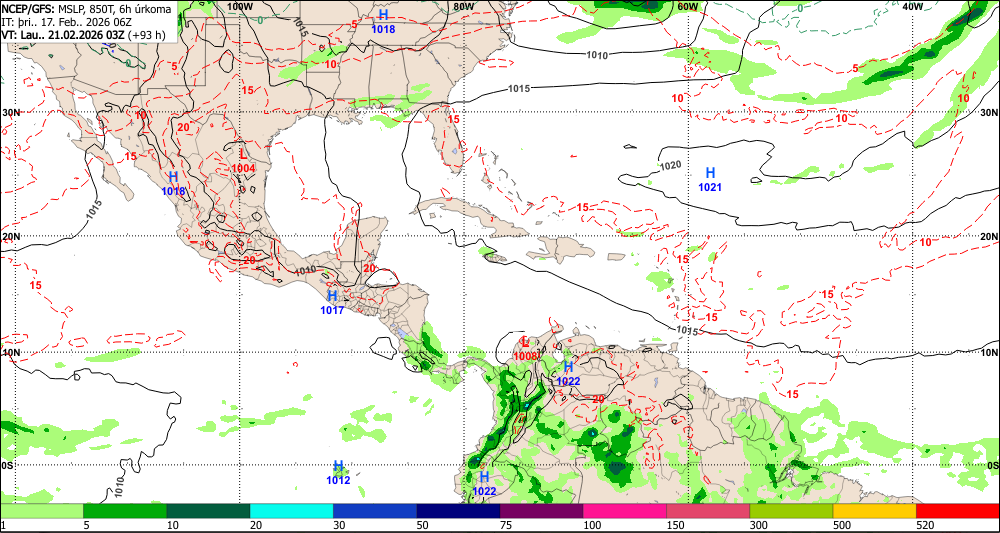Image resolution: width=1000 pixels, height=533 pixels.
Task: Click the H 1022 marker beside L 1008
Action: [568, 374]
